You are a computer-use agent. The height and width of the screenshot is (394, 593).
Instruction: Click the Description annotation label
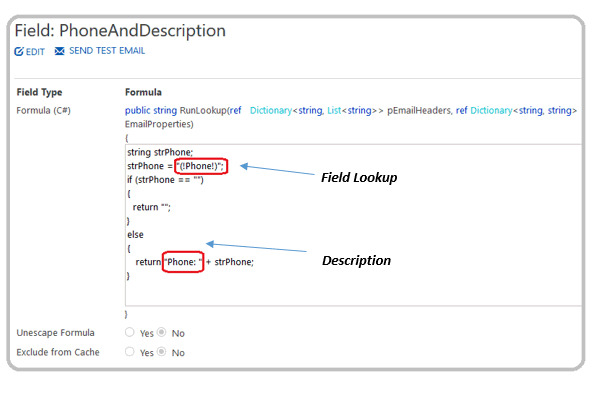356,261
